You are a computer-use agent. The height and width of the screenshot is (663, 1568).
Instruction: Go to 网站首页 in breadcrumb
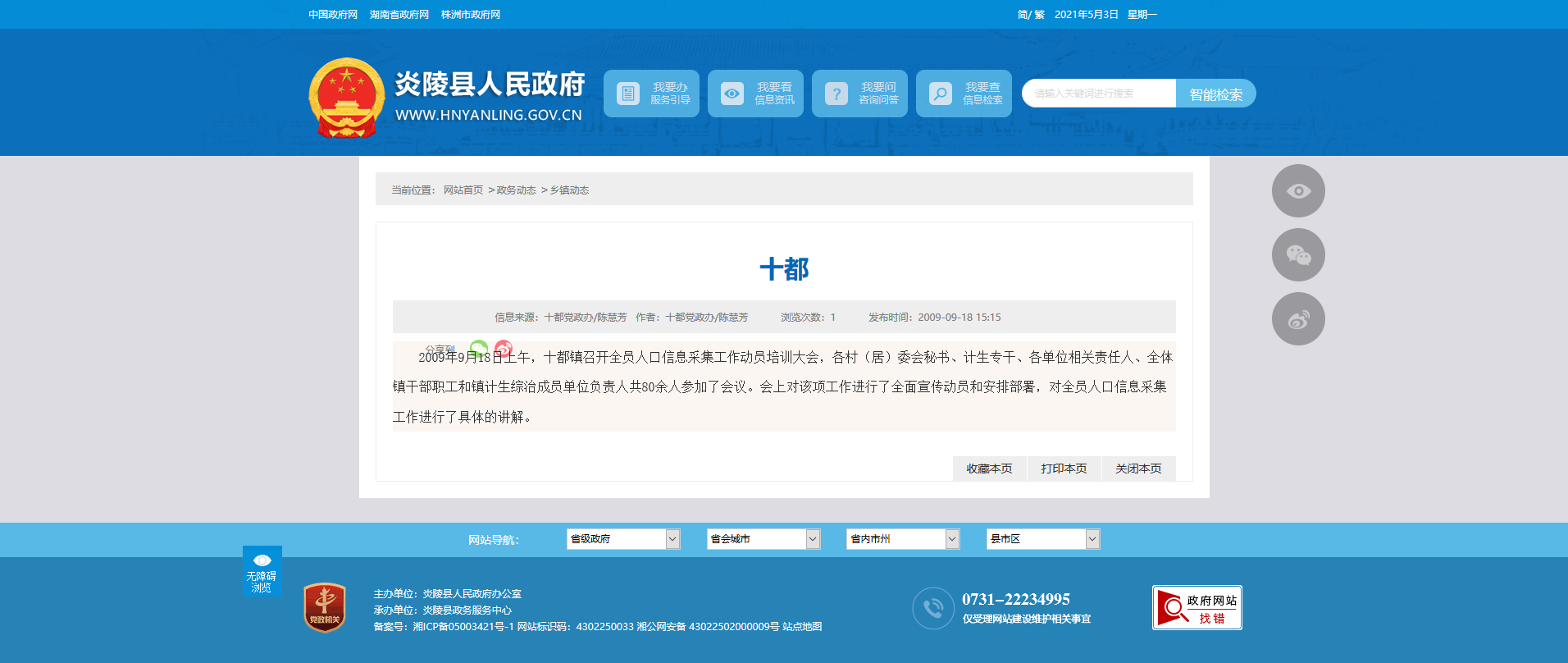click(x=463, y=190)
